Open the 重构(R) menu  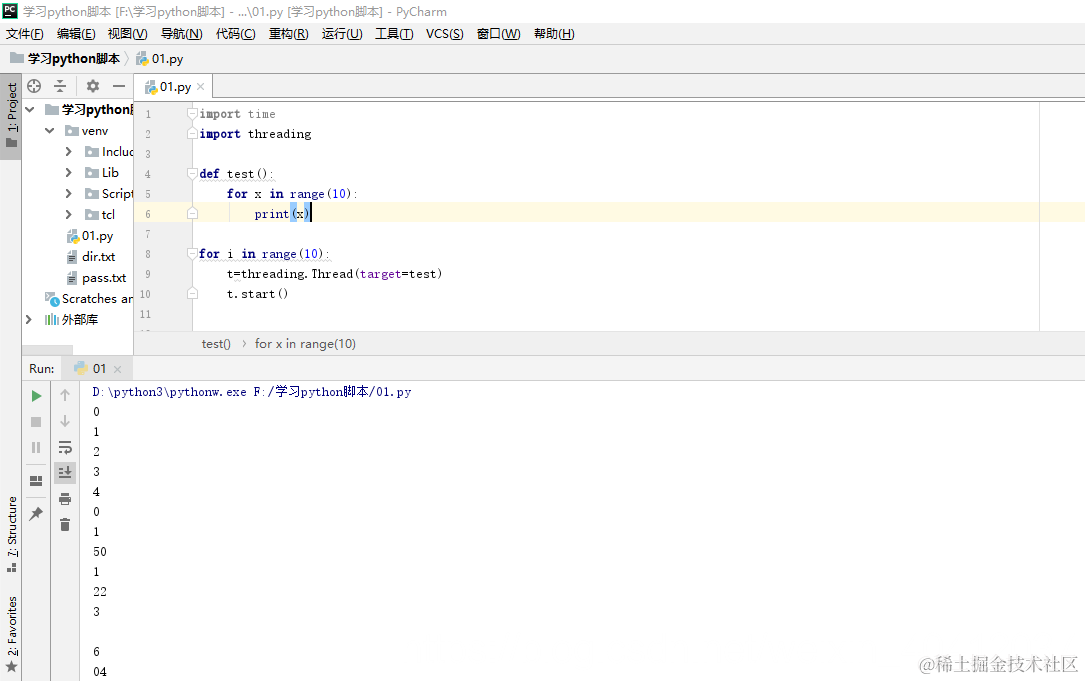click(289, 34)
